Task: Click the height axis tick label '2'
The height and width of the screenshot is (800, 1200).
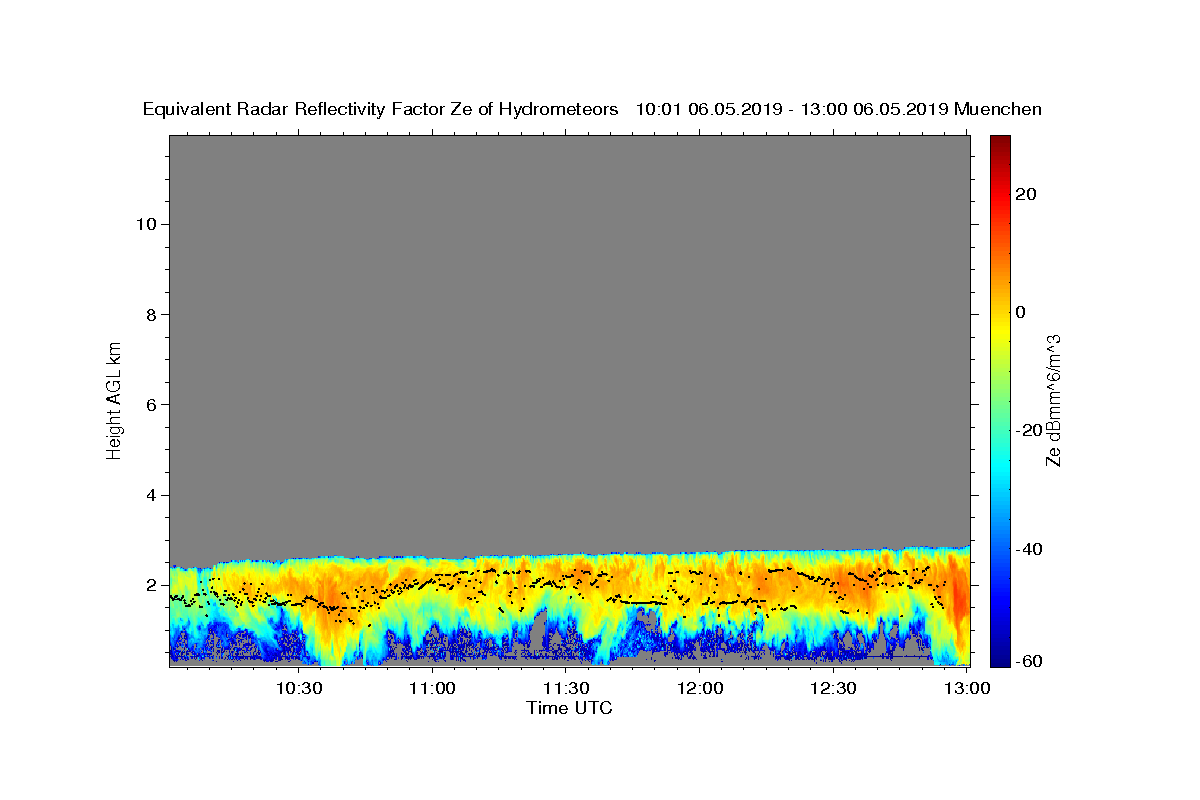Action: [149, 585]
